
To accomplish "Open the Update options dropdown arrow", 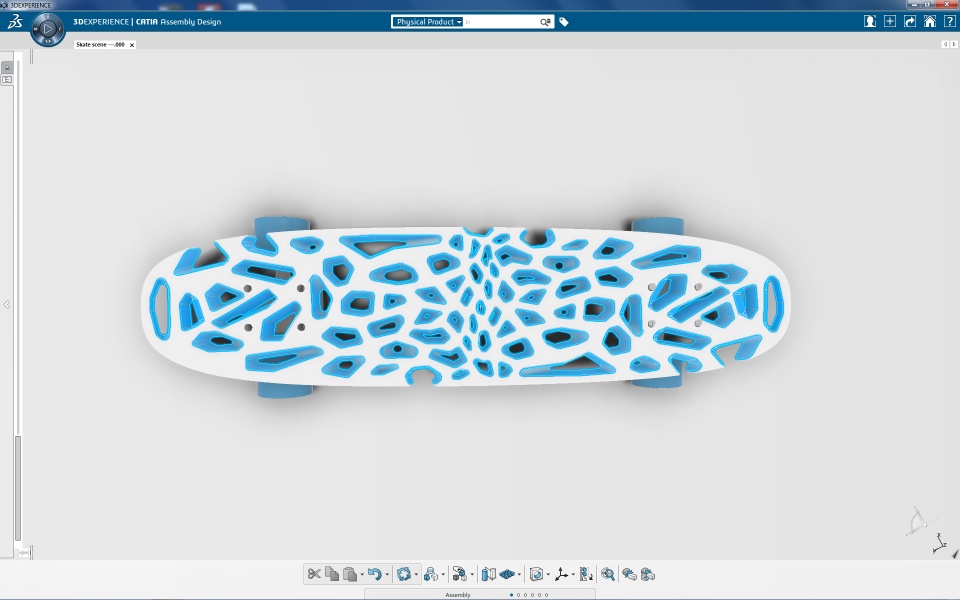I will [x=416, y=574].
